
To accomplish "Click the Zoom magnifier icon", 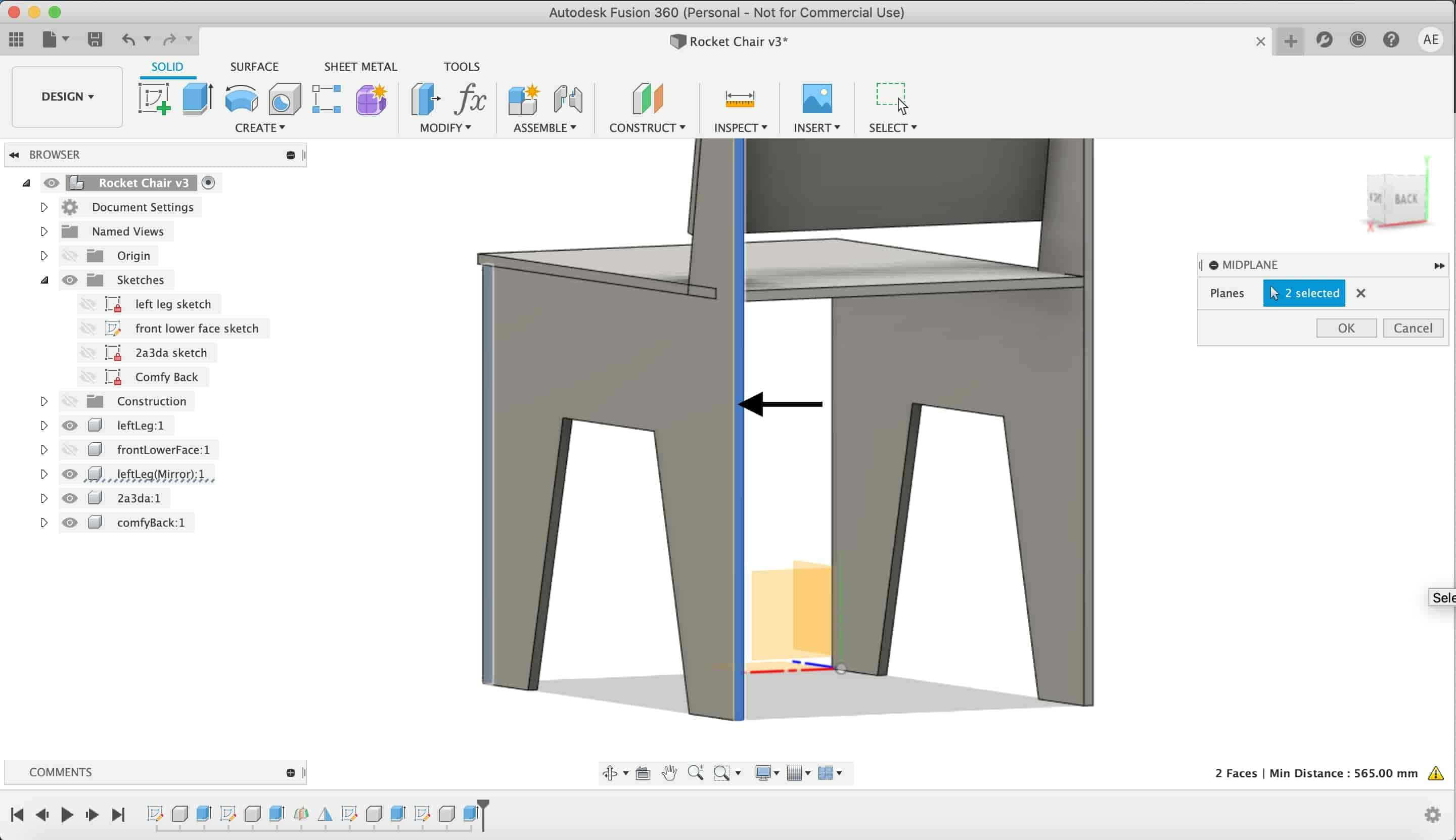I will tap(696, 773).
